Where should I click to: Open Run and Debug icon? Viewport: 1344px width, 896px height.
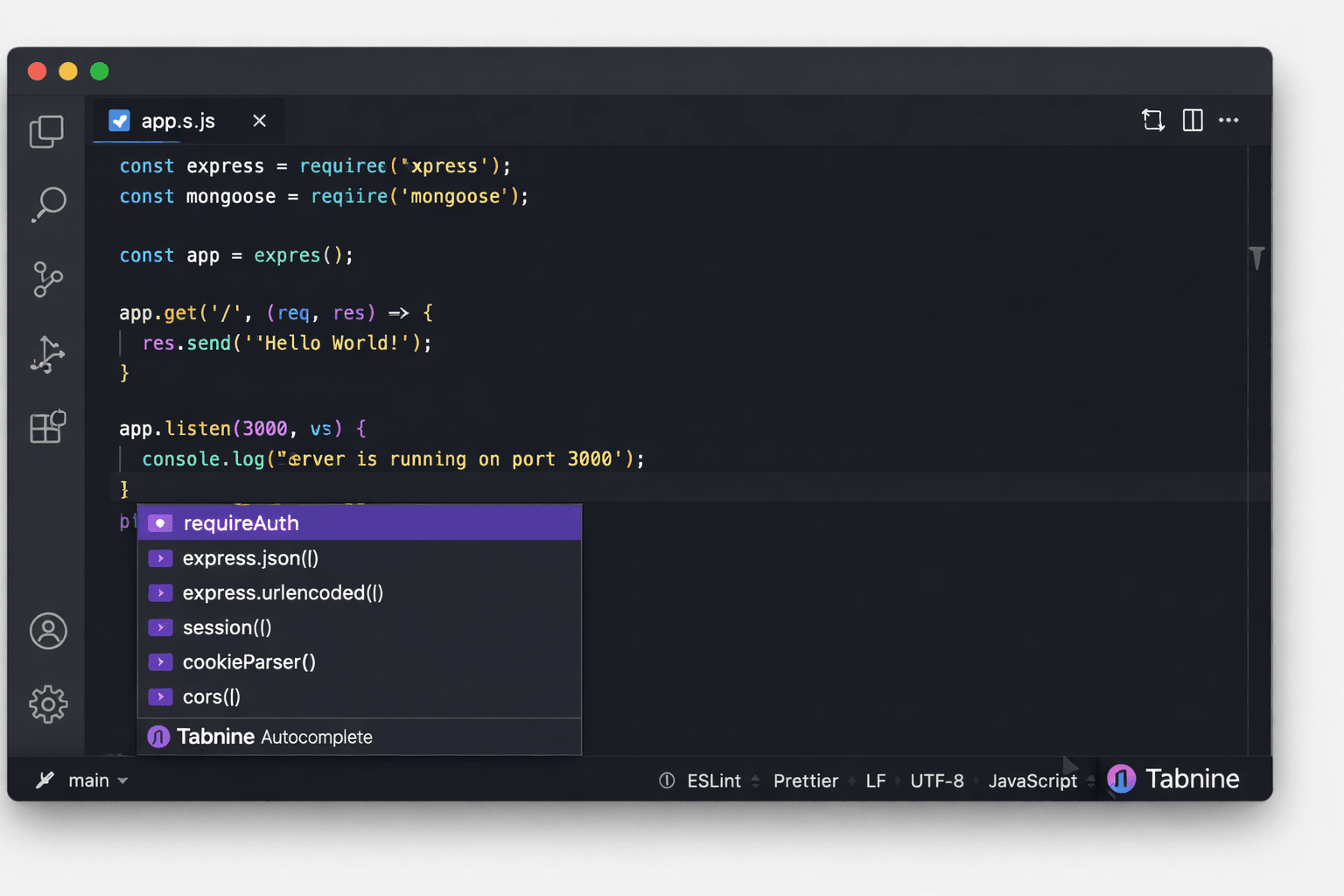(47, 354)
